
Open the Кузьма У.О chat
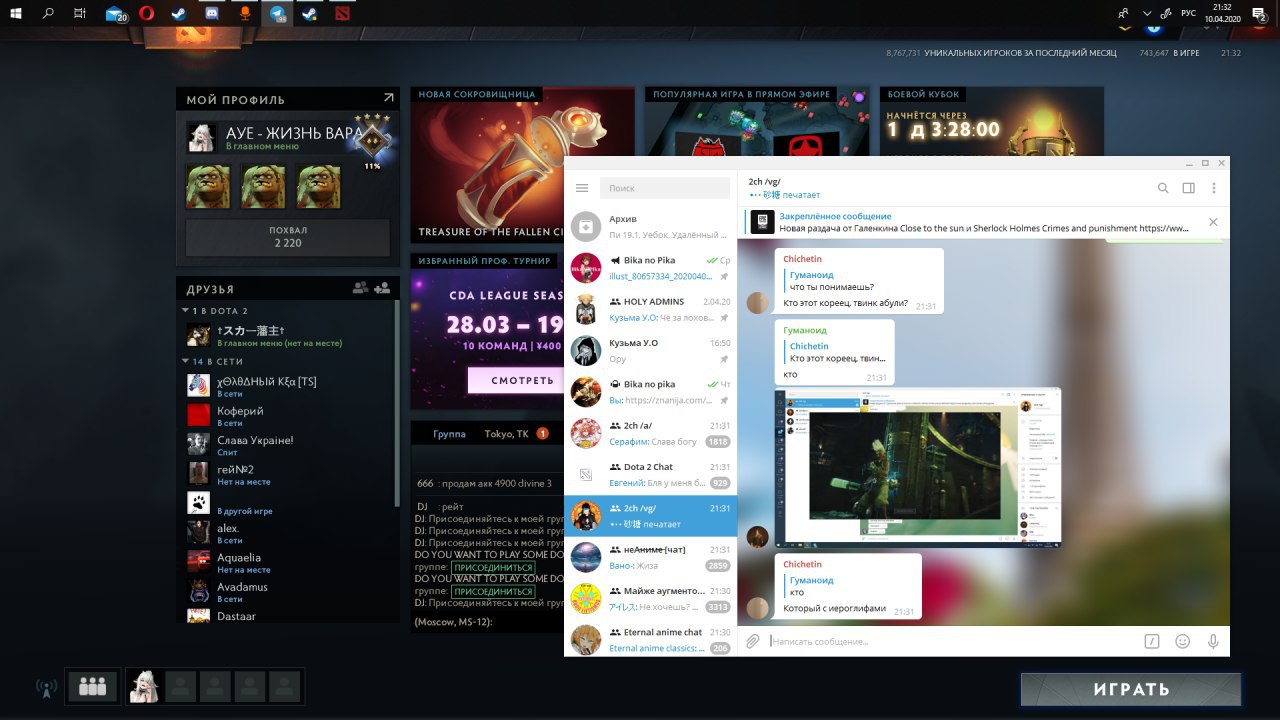point(651,350)
